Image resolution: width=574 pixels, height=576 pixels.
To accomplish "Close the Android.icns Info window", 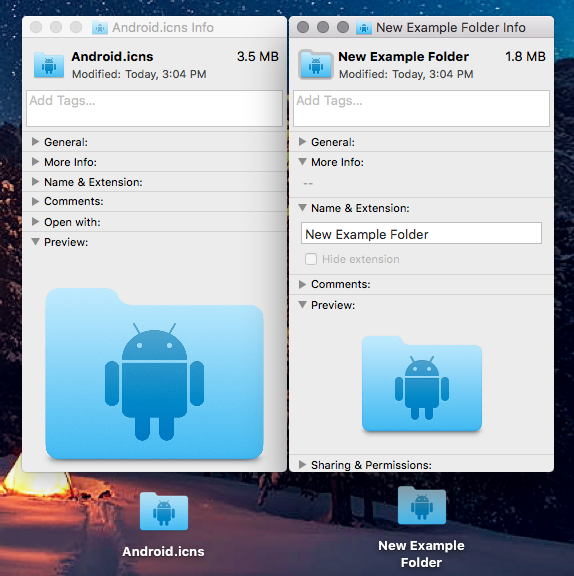I will [x=36, y=27].
